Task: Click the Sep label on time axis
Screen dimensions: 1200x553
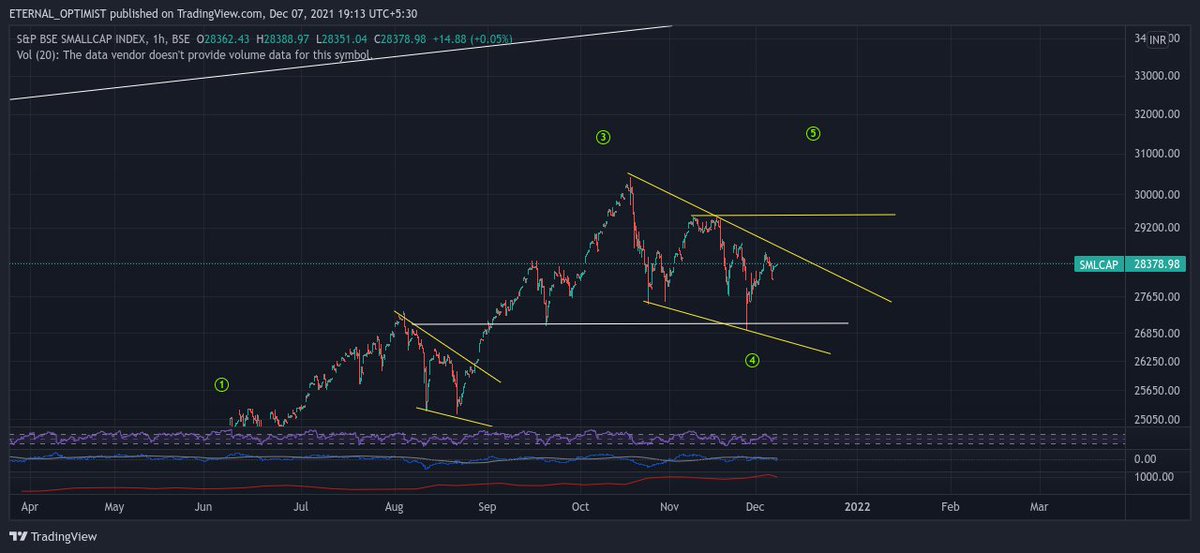Action: pos(488,508)
